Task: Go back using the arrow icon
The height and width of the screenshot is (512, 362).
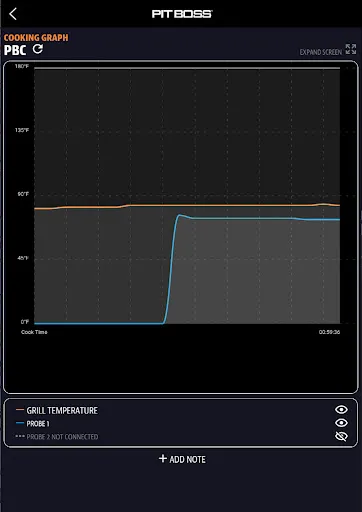Action: 13,14
